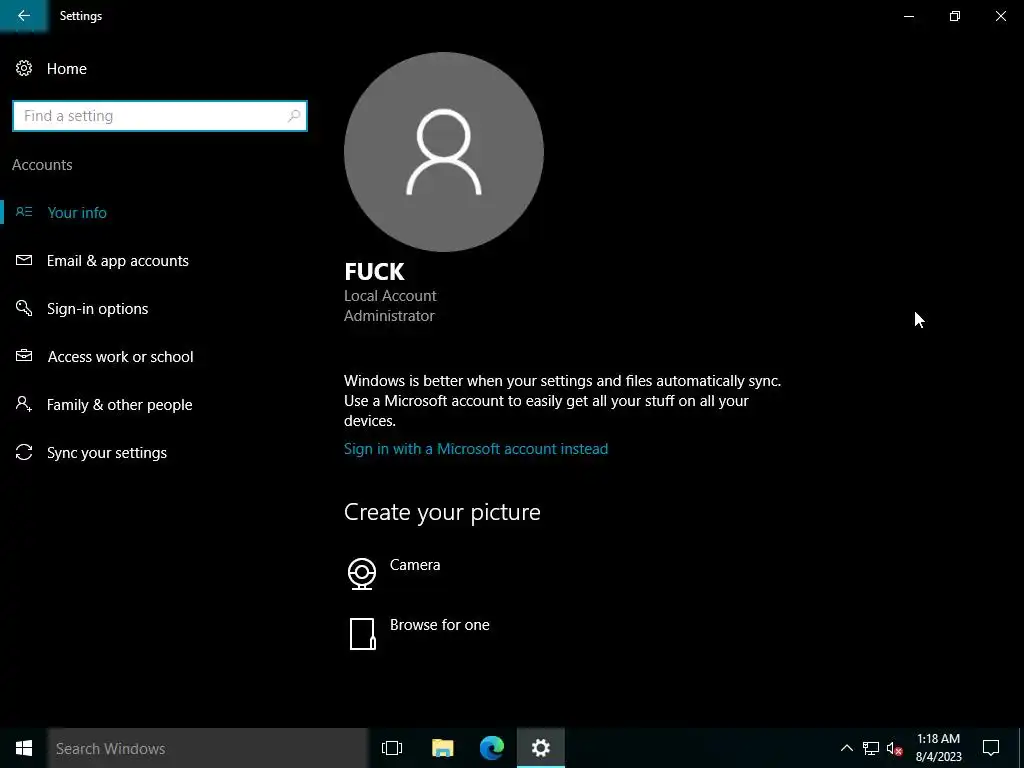Image resolution: width=1024 pixels, height=768 pixels.
Task: Open Family & other people
Action: coord(120,404)
